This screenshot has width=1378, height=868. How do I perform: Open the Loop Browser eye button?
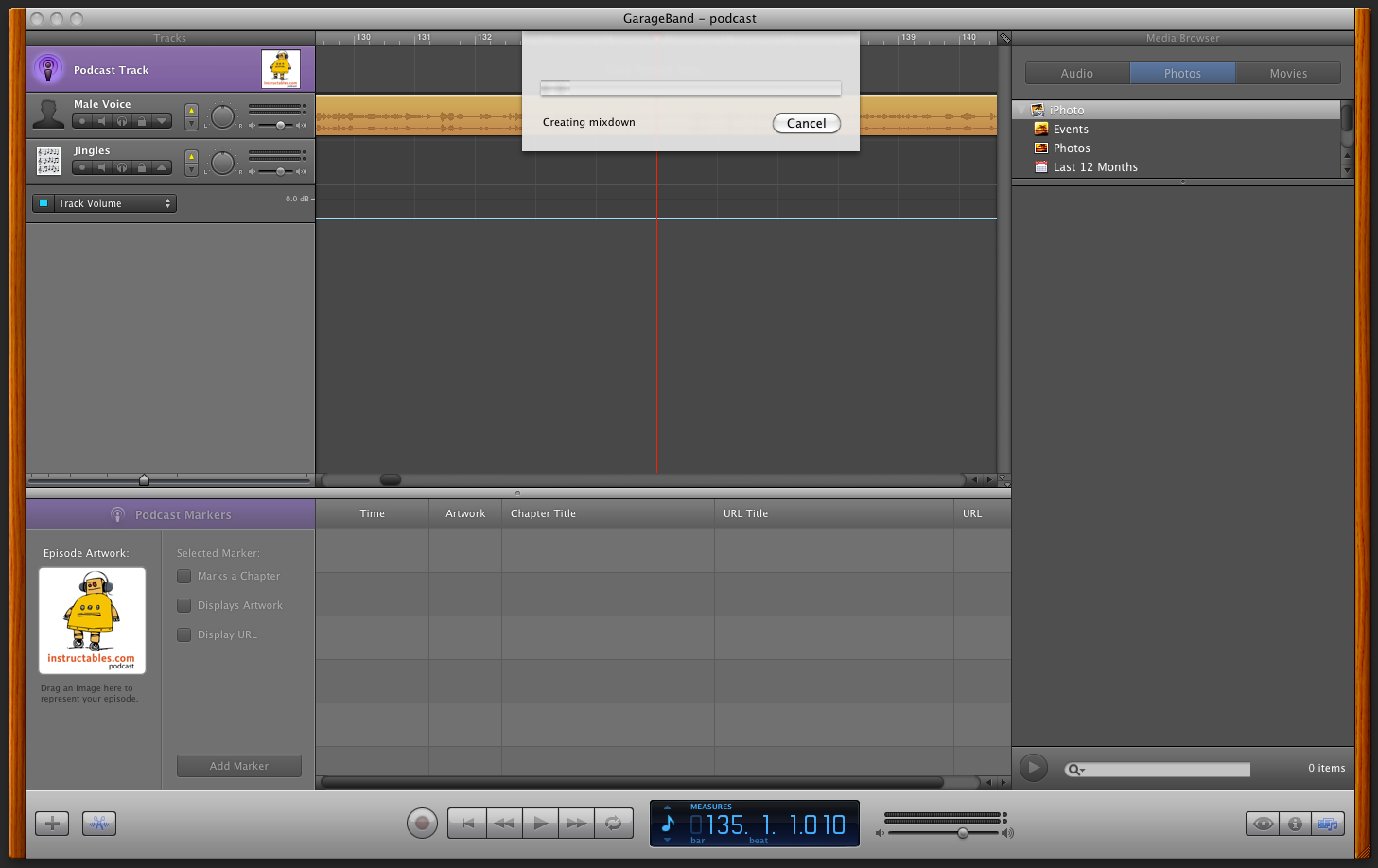(x=1263, y=824)
